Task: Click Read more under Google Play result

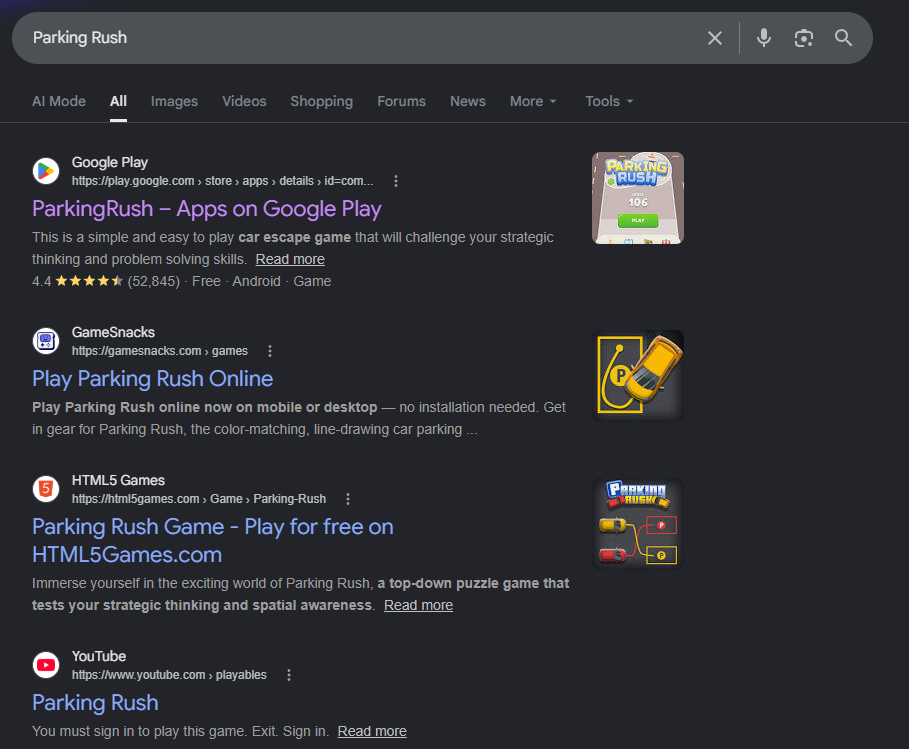Action: pos(290,259)
